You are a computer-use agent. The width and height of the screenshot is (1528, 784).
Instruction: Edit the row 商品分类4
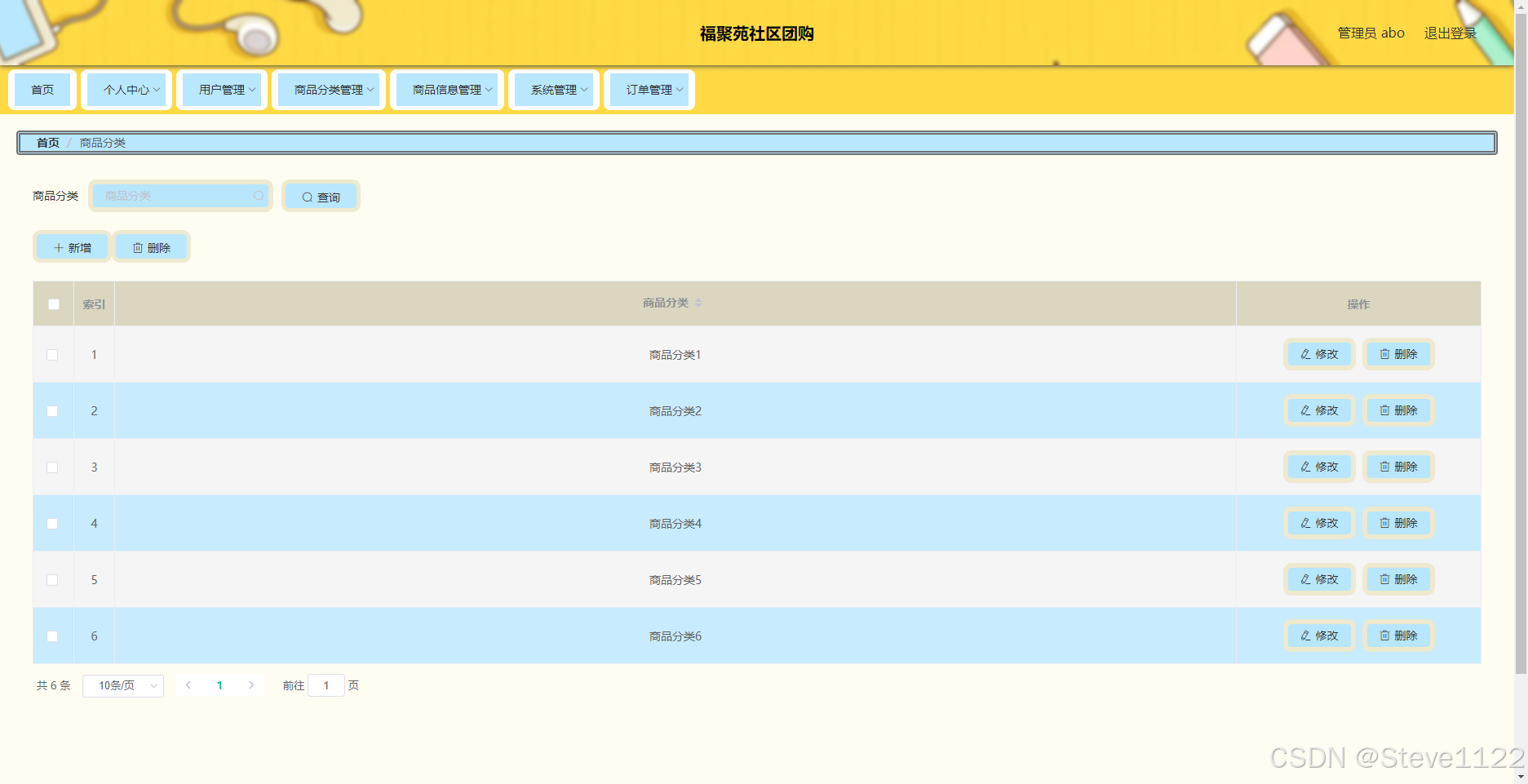(1319, 523)
